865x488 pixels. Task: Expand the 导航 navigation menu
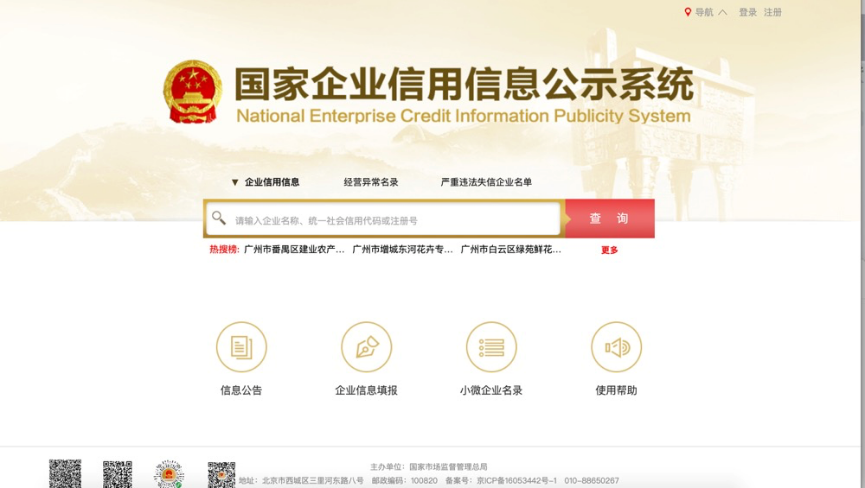tap(704, 12)
